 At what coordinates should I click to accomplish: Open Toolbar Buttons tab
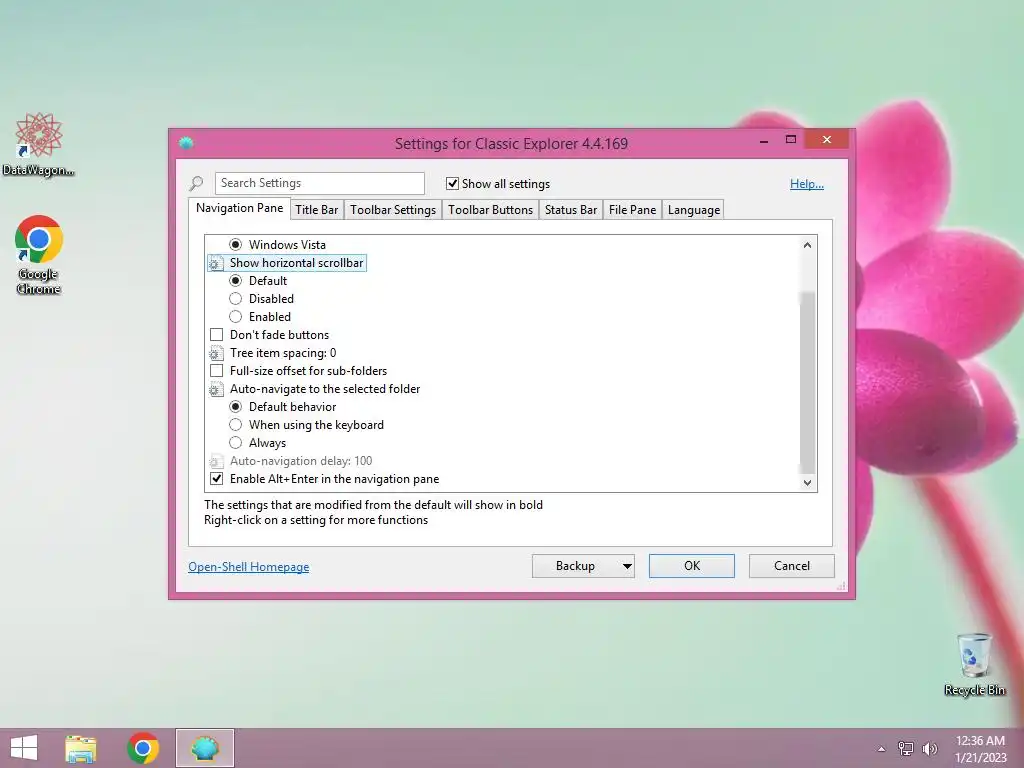[x=490, y=210]
